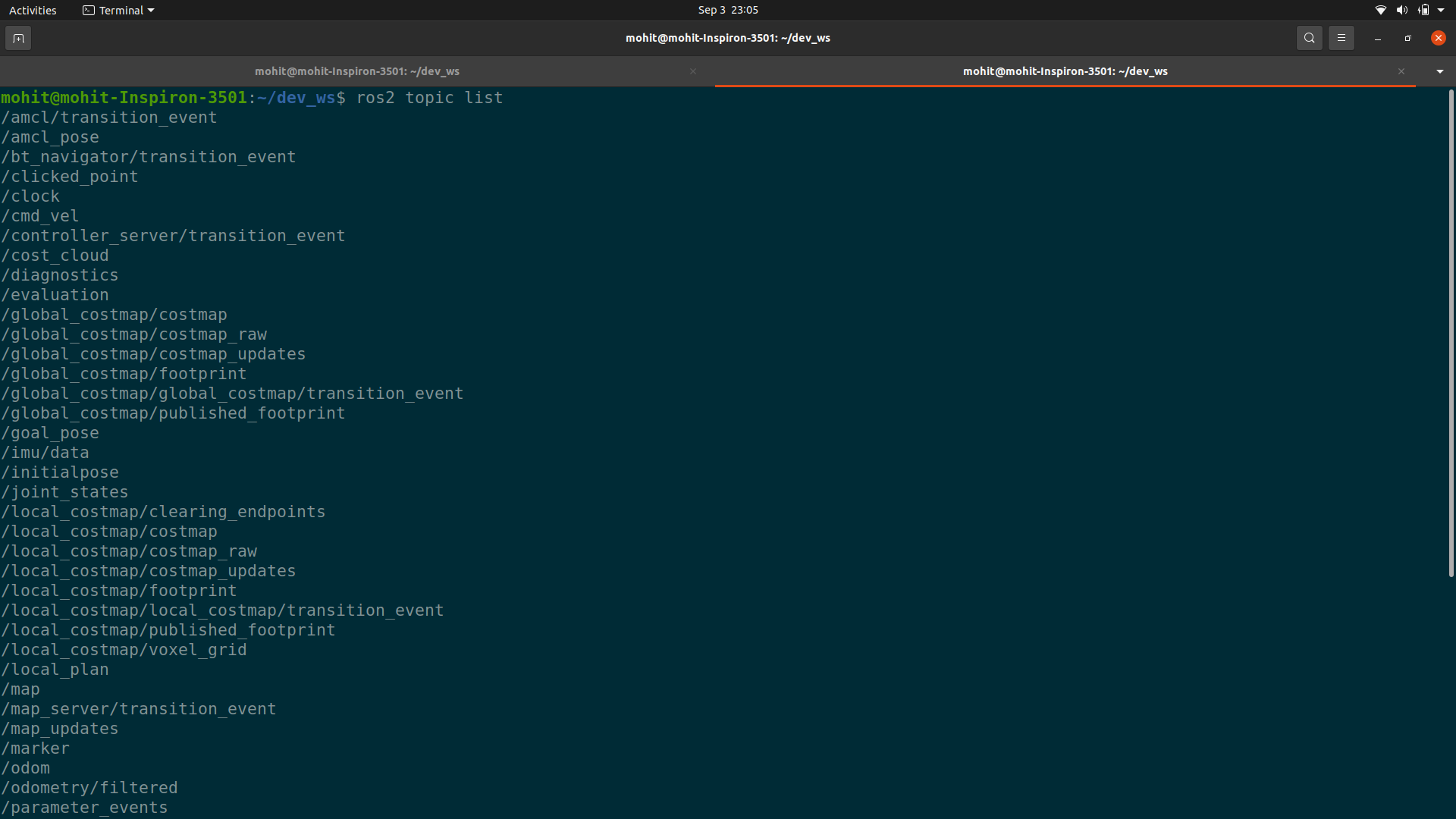Switch to the first terminal tab
The width and height of the screenshot is (1456, 819).
[356, 71]
